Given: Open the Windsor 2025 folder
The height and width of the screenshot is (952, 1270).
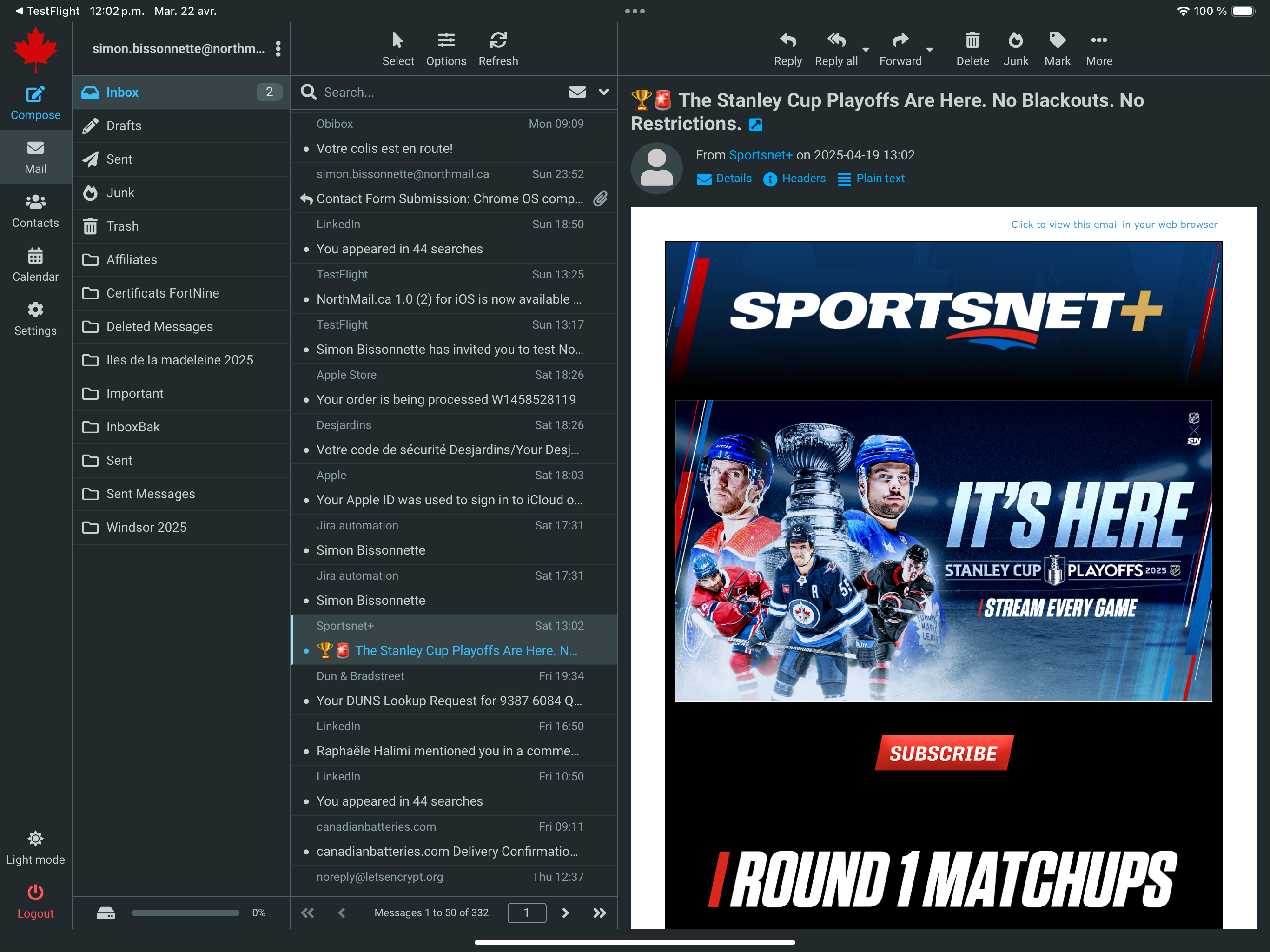Looking at the screenshot, I should 181,527.
